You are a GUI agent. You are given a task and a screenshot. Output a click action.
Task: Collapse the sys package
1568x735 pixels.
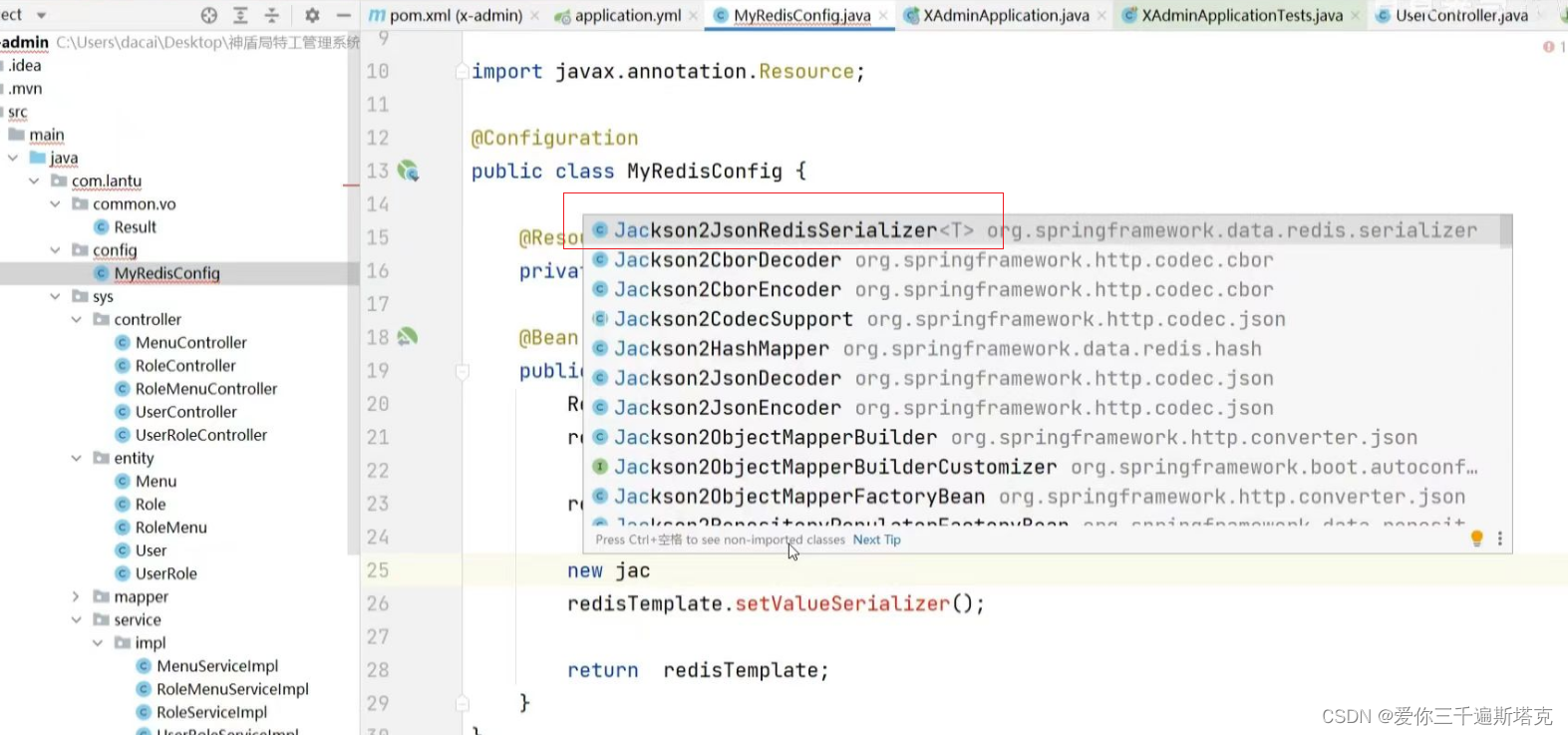point(55,296)
